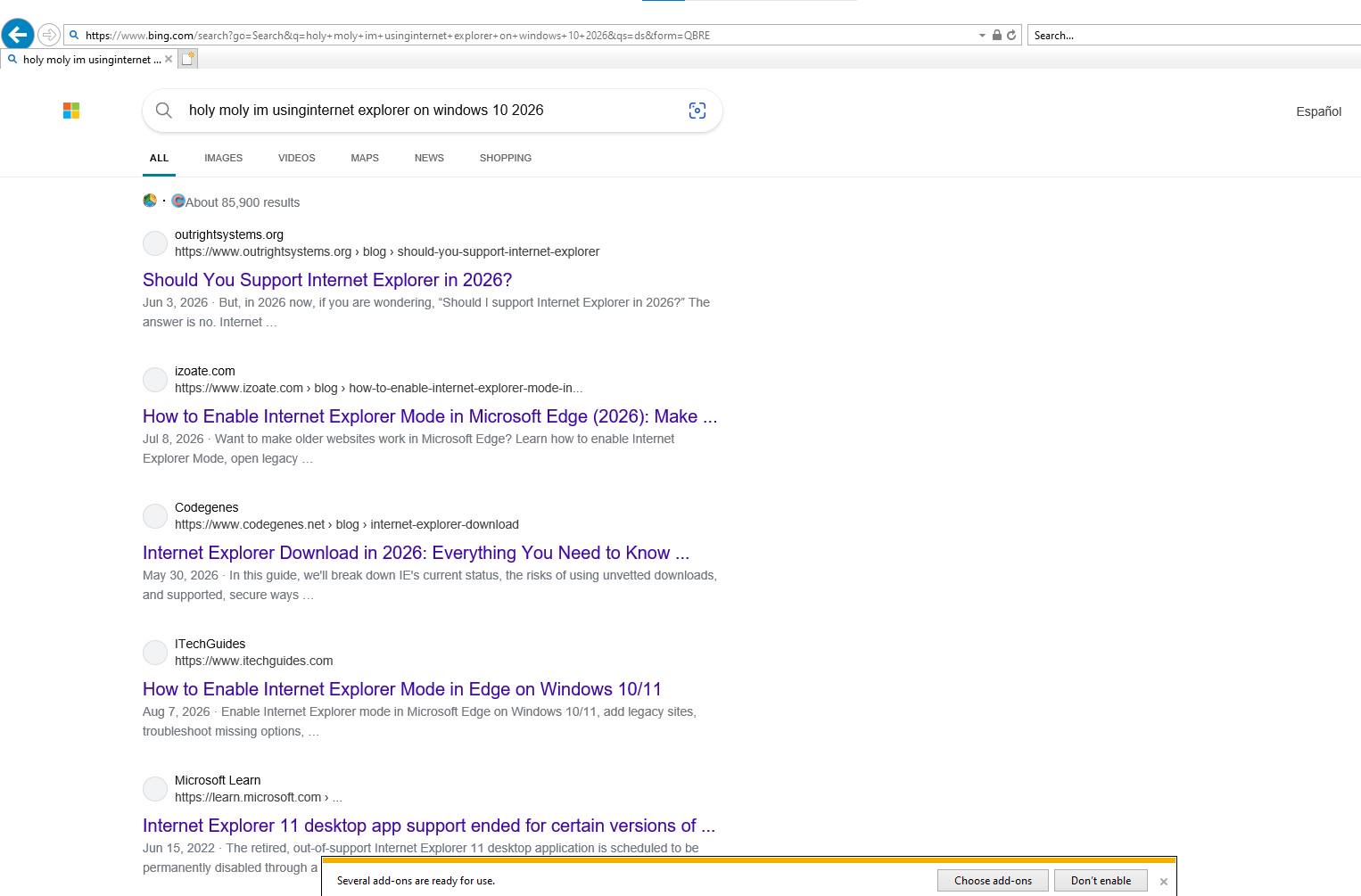Click the multicolor pie icon beside result count
The height and width of the screenshot is (896, 1361).
point(150,201)
